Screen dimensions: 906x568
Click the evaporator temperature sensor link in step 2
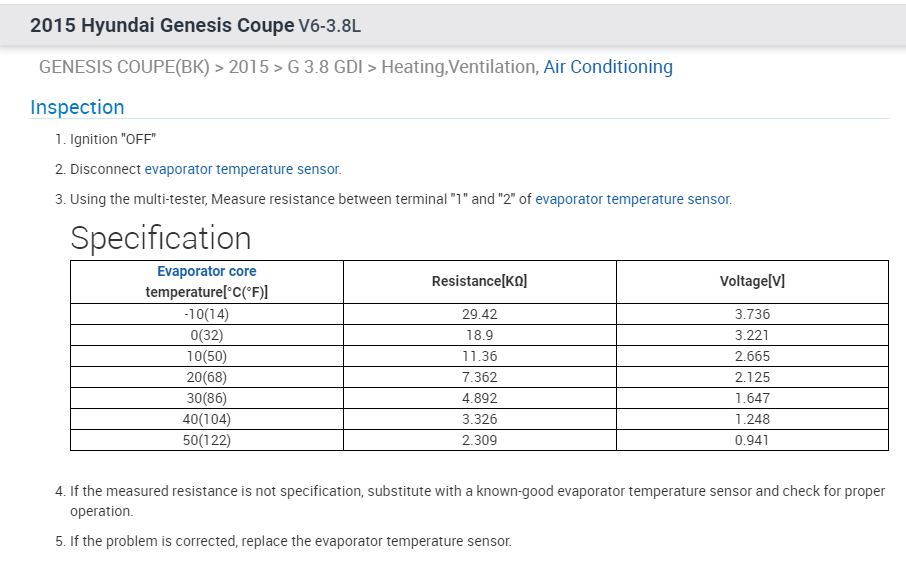(x=242, y=169)
